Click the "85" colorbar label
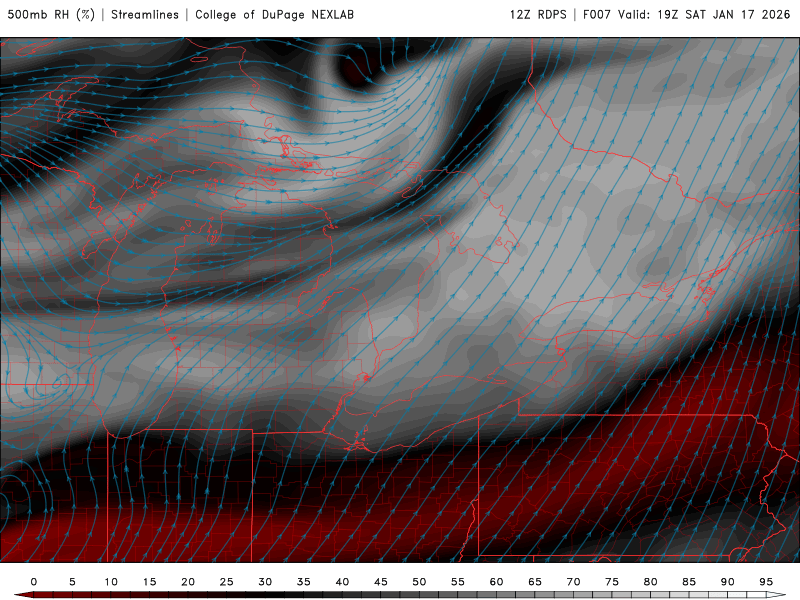 (689, 582)
